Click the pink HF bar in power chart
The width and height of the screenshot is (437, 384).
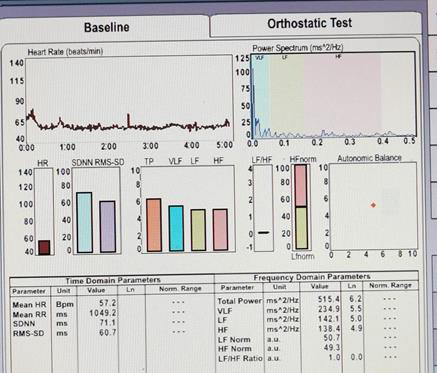[220, 230]
